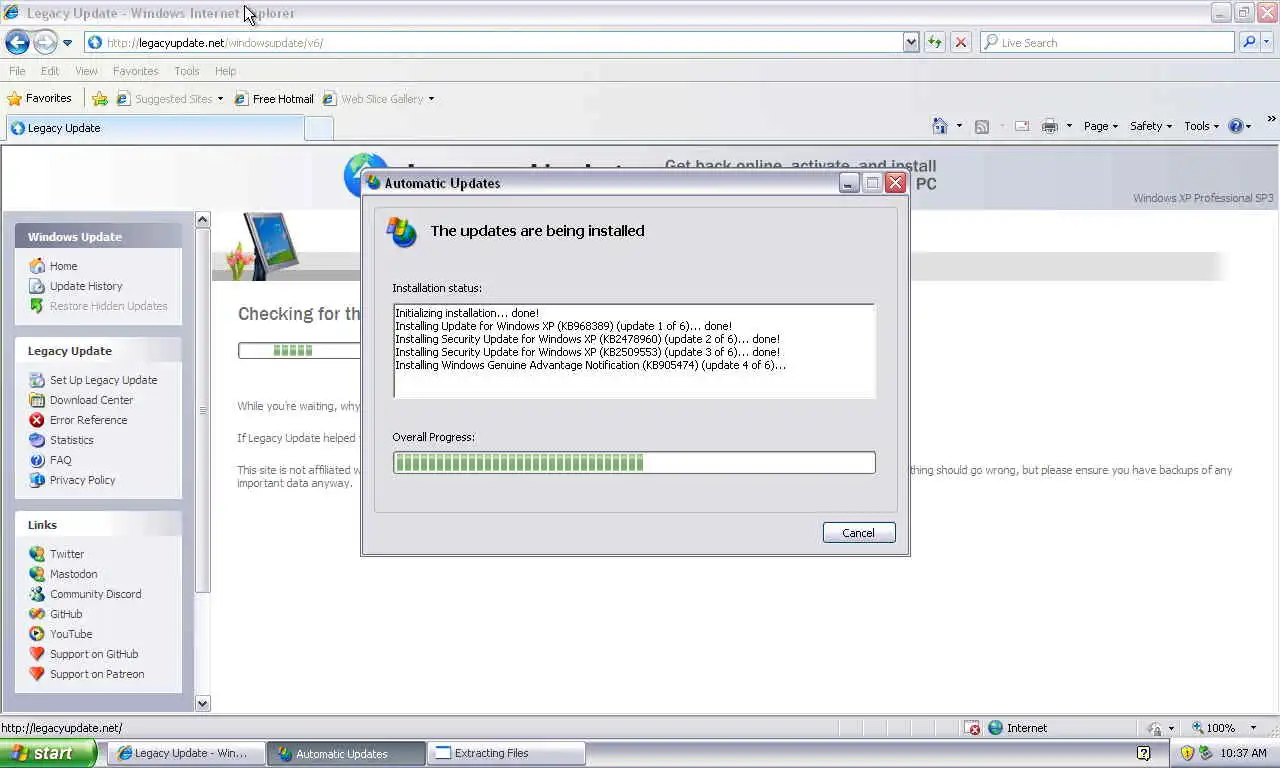Click Set Up Legacy Update link
This screenshot has width=1280, height=768.
coord(103,380)
